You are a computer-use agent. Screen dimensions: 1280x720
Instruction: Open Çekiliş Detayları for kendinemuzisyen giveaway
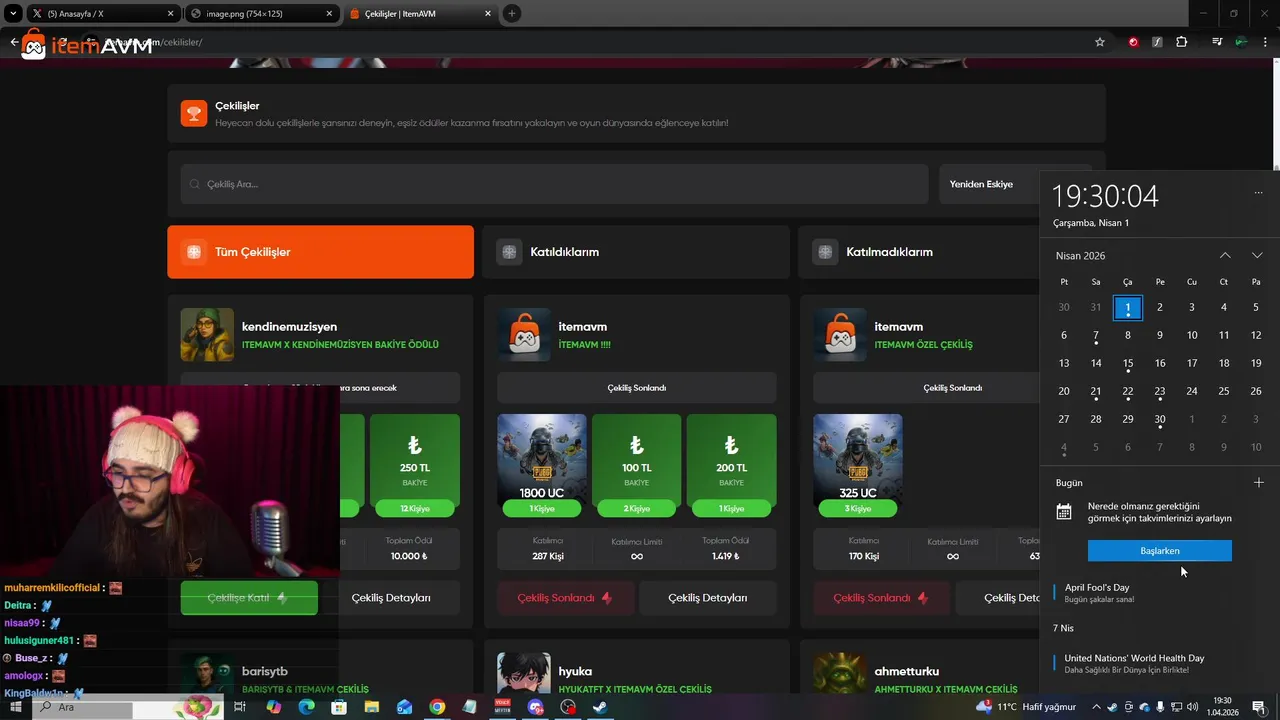[x=391, y=597]
